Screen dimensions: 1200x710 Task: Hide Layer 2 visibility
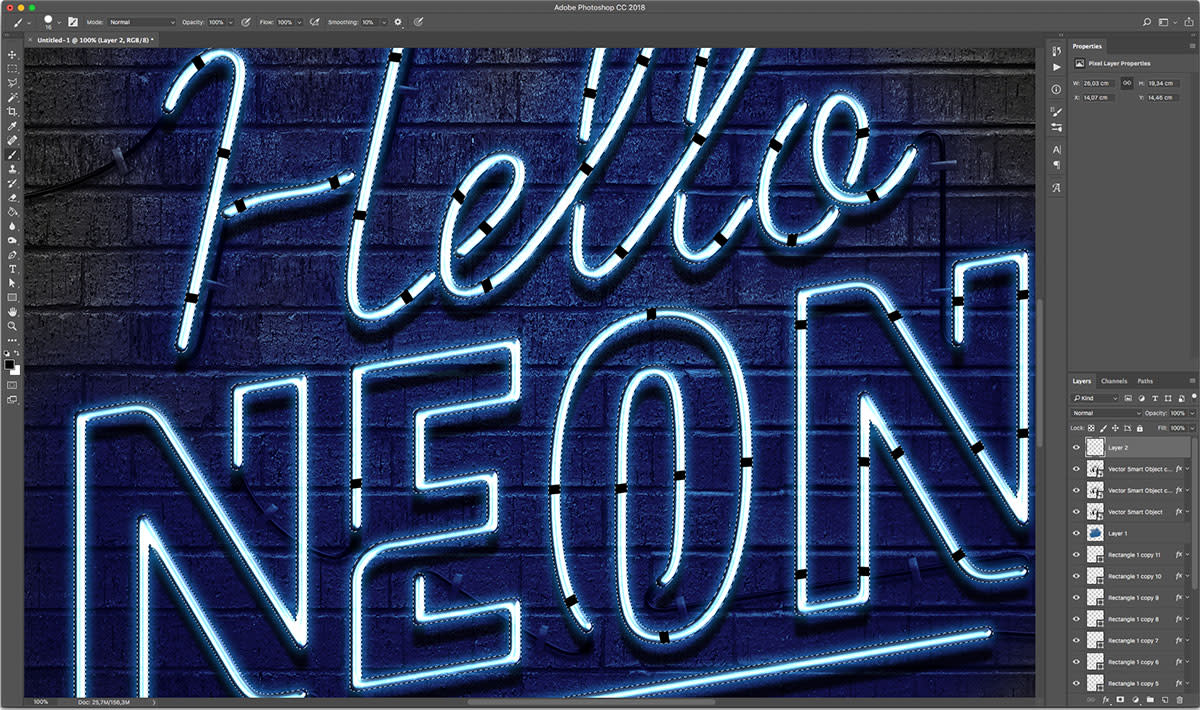1076,447
